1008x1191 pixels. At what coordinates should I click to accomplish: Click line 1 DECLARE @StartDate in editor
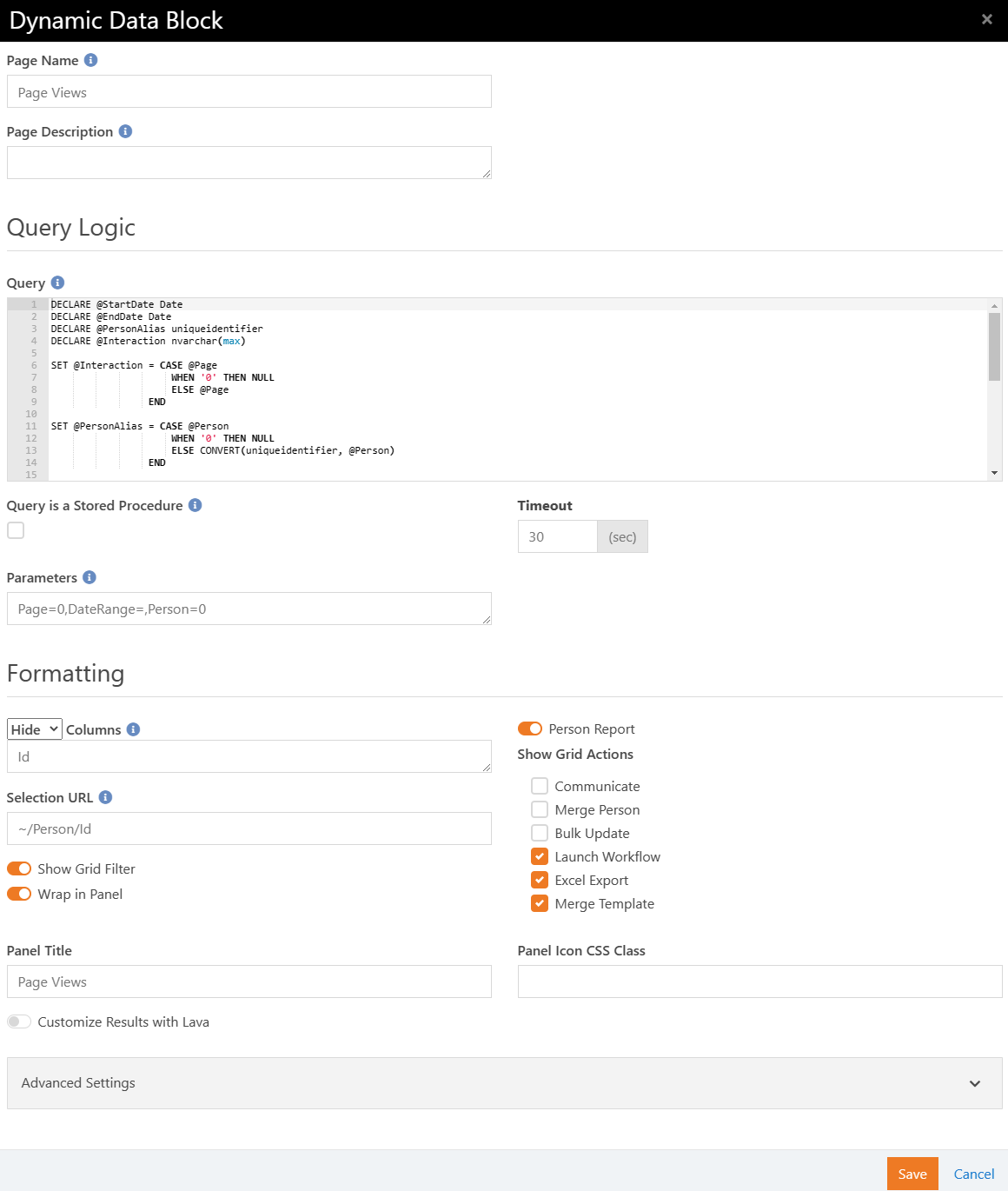pos(116,304)
